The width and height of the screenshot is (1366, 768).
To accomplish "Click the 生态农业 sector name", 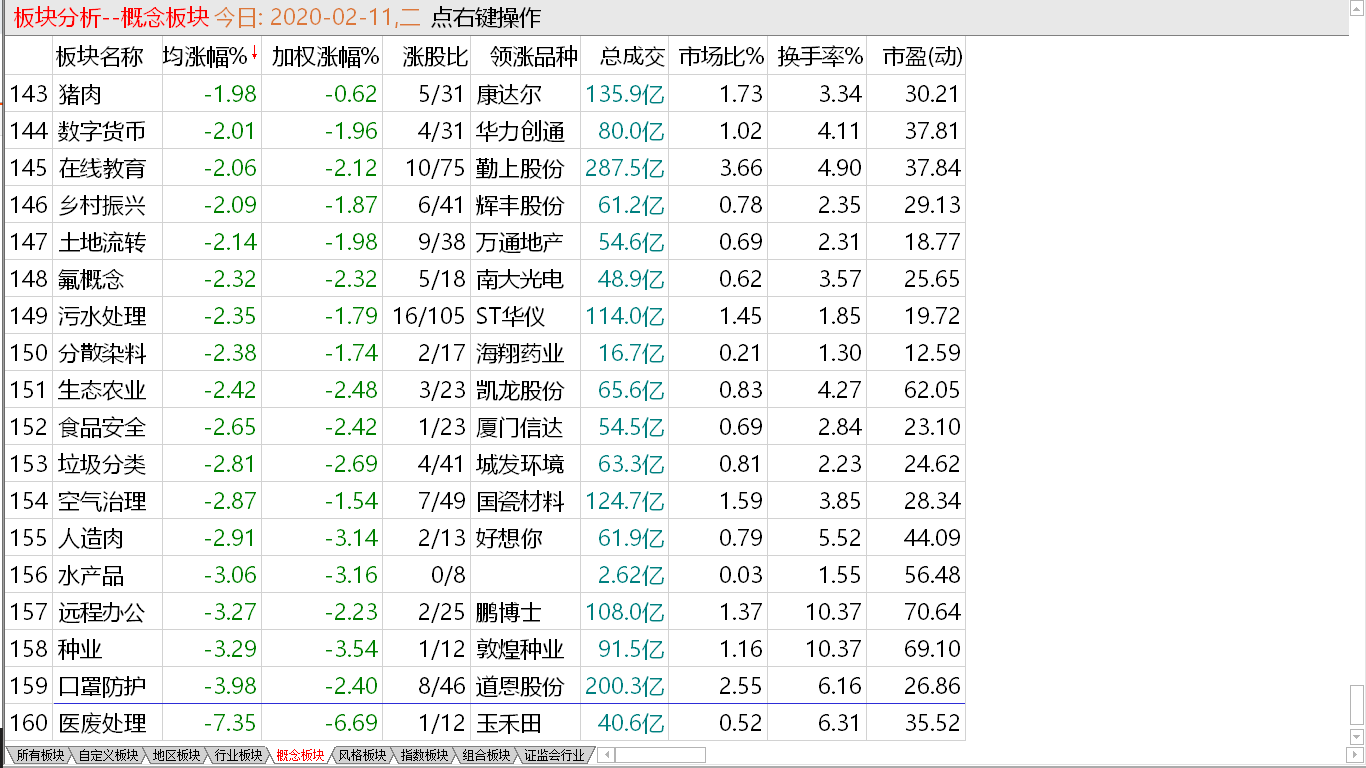I will tap(102, 390).
